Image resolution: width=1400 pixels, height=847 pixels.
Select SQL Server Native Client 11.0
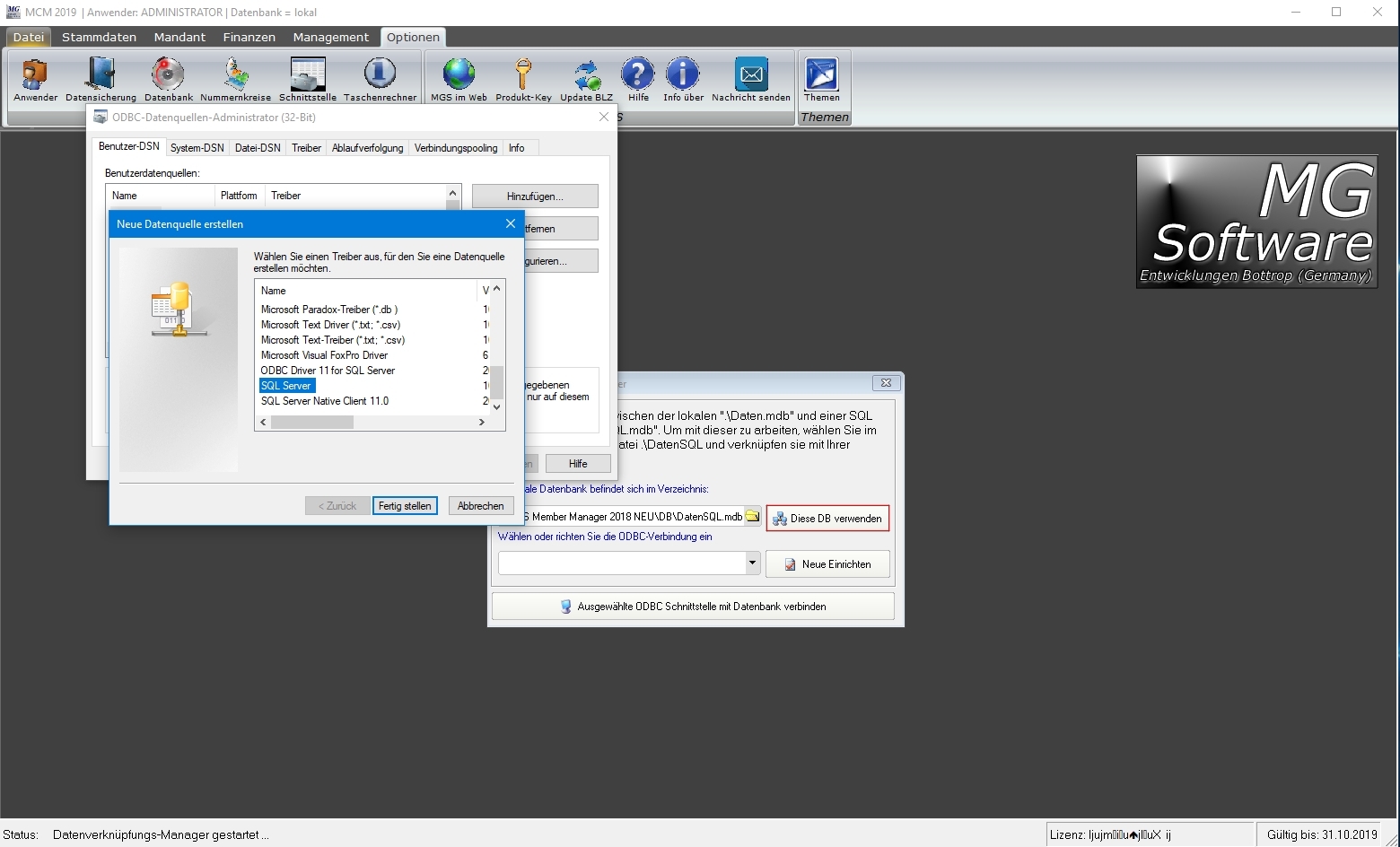pos(325,401)
